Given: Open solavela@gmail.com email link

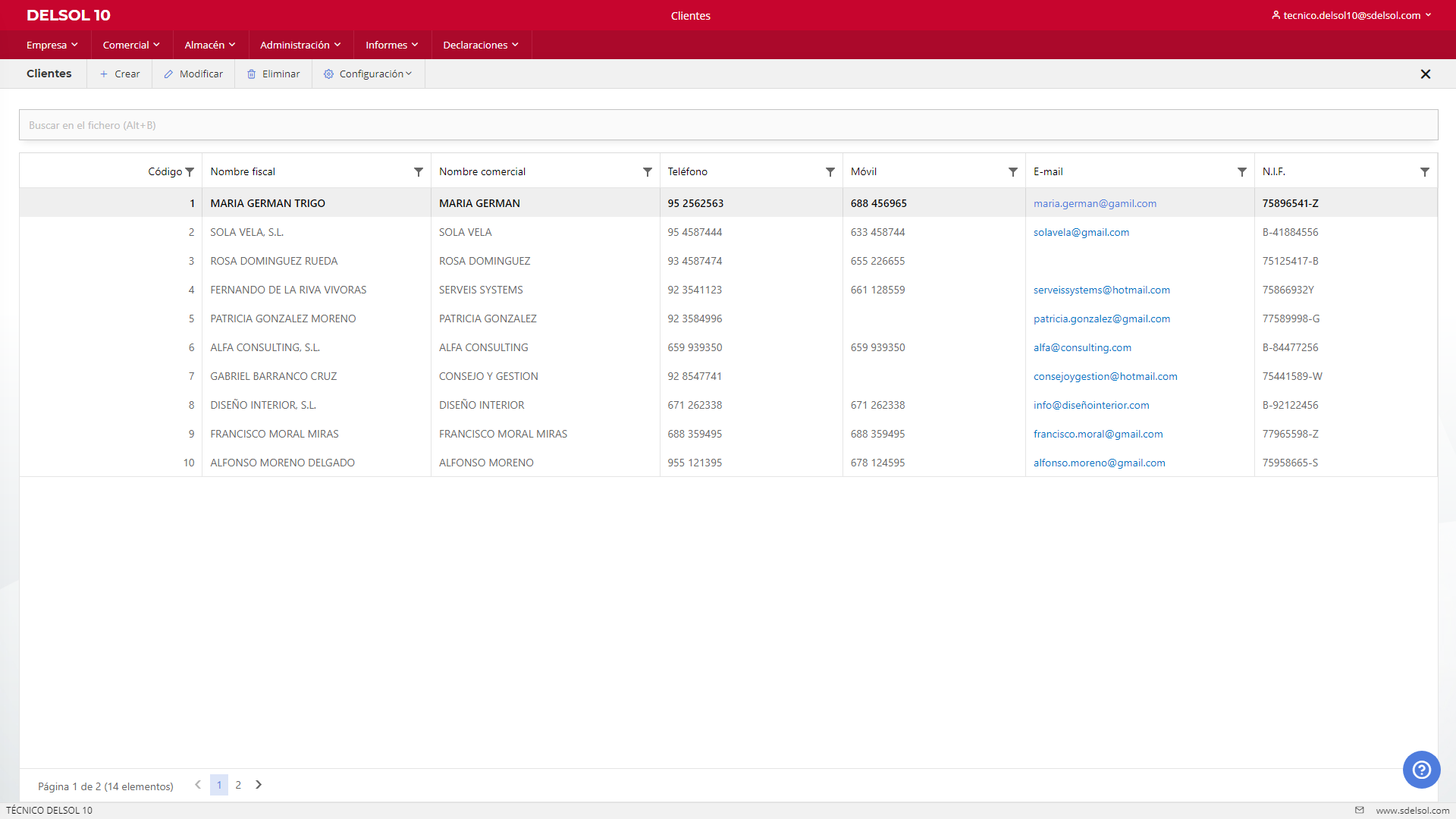Looking at the screenshot, I should (1081, 232).
